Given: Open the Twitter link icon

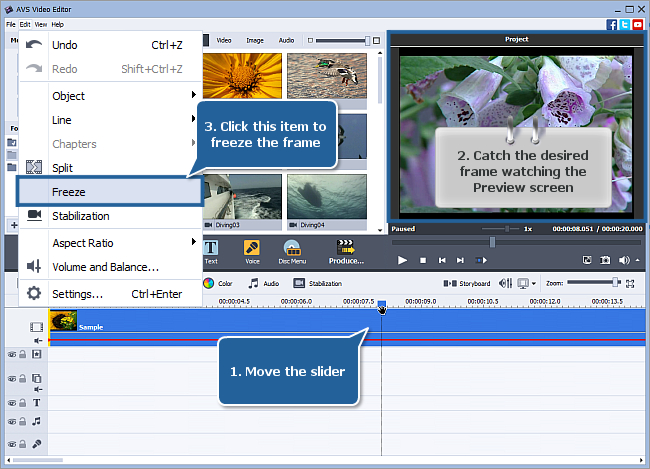Looking at the screenshot, I should 625,24.
